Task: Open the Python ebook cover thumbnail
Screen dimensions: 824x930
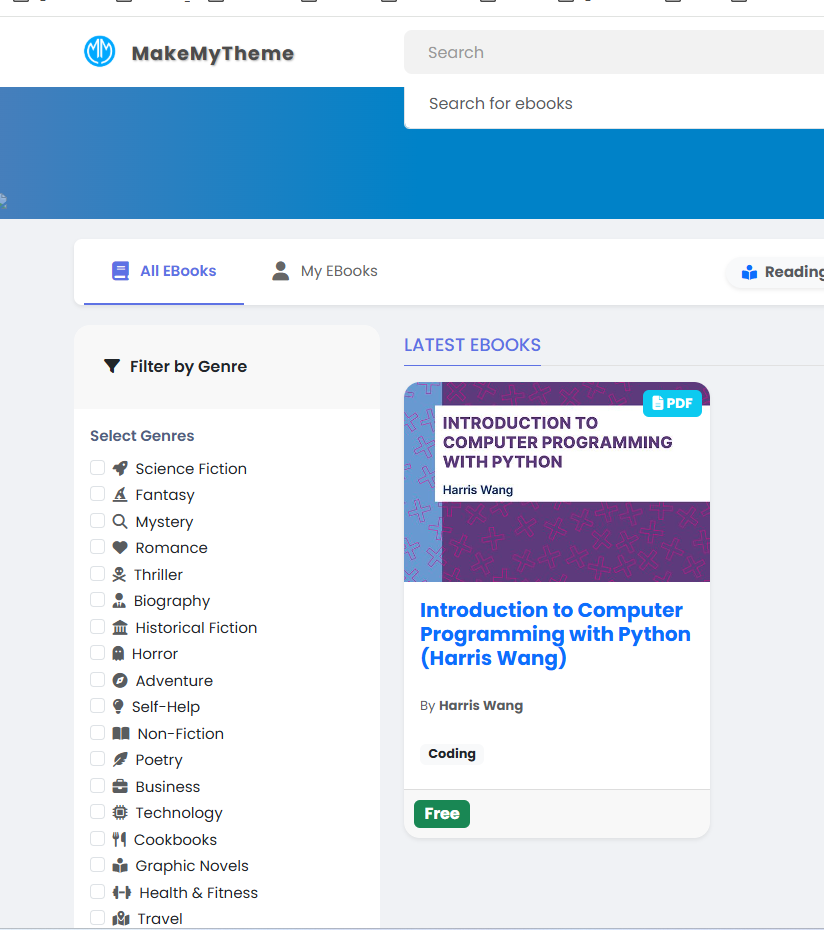Action: 556,482
